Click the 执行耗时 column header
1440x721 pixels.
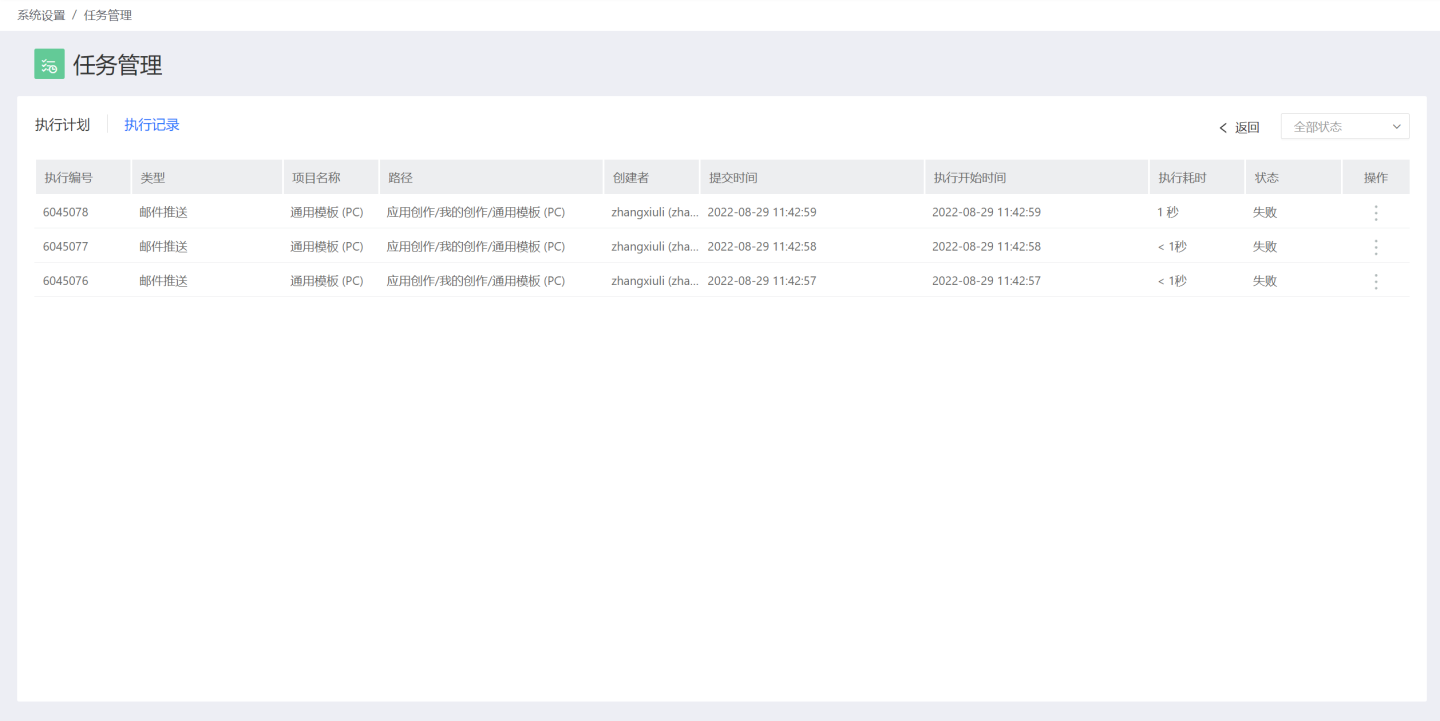(1182, 178)
